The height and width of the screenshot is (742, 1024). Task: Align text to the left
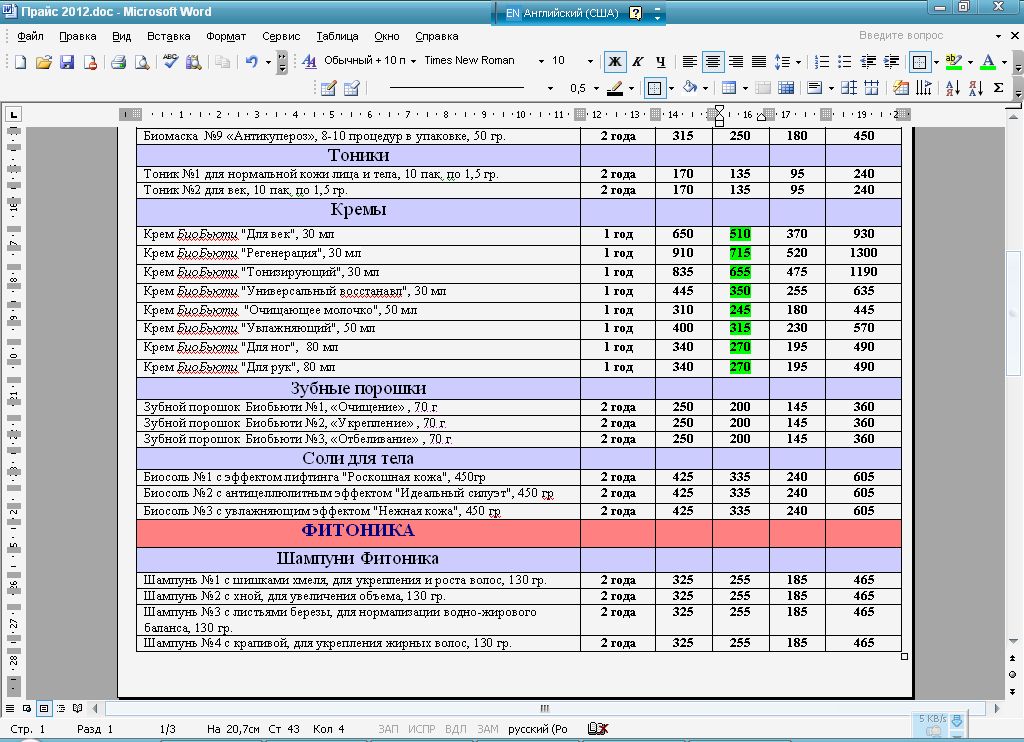point(690,61)
